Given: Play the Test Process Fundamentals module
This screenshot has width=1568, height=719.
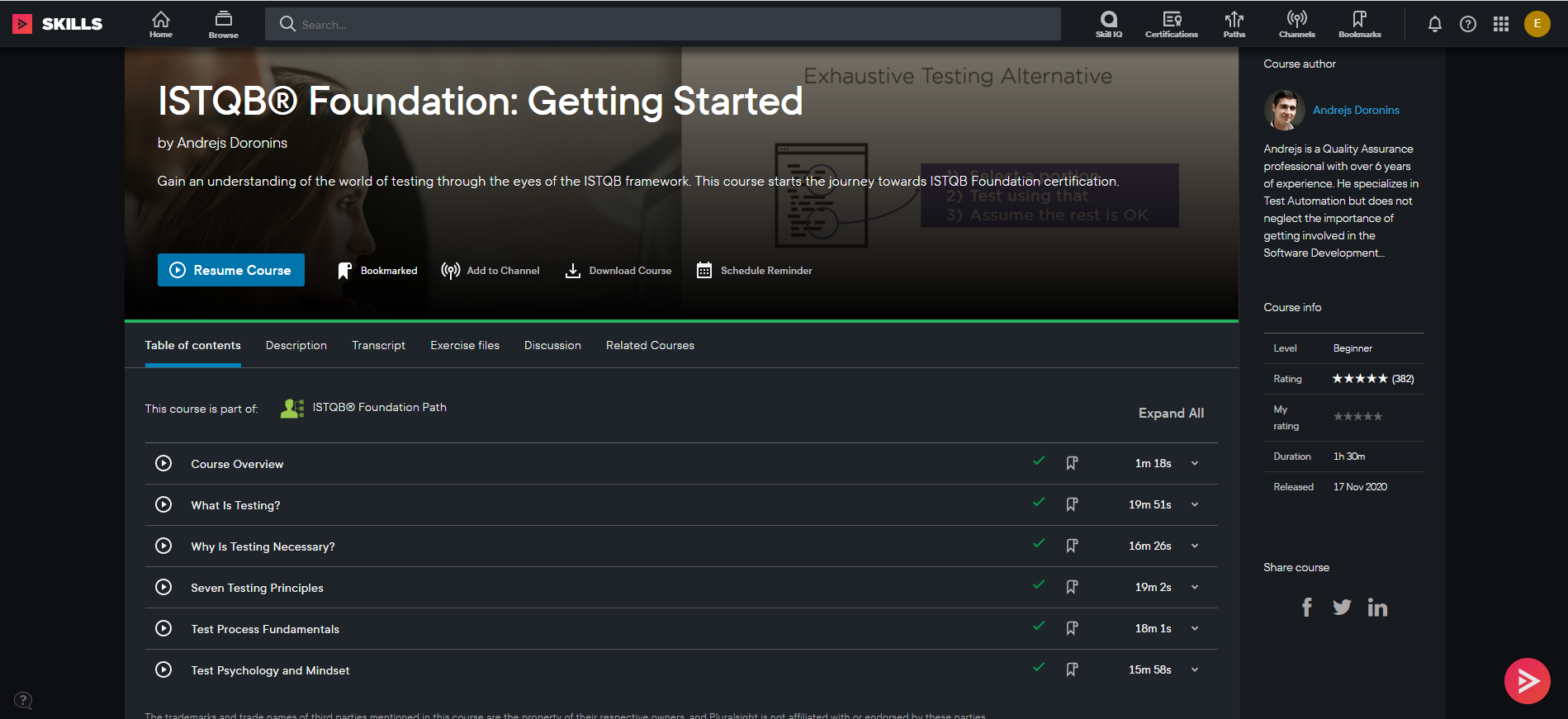Looking at the screenshot, I should (x=163, y=628).
